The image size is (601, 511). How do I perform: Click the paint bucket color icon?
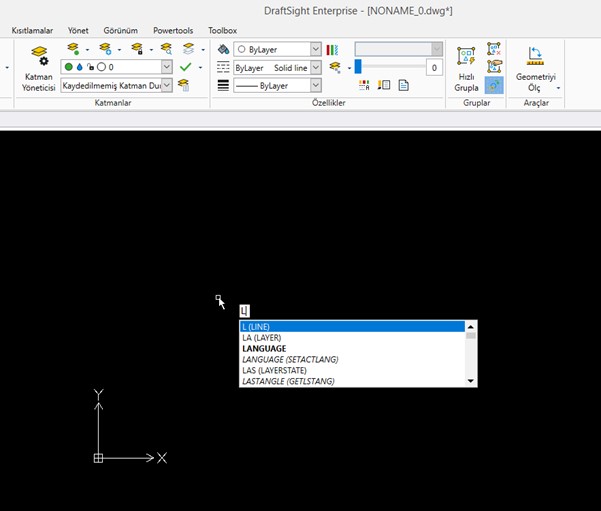223,49
